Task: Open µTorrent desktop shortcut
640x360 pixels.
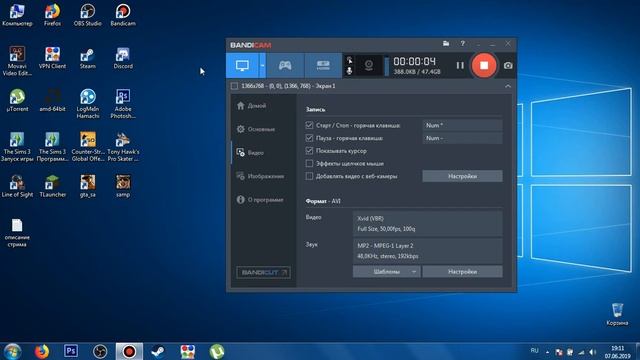Action: [x=17, y=100]
